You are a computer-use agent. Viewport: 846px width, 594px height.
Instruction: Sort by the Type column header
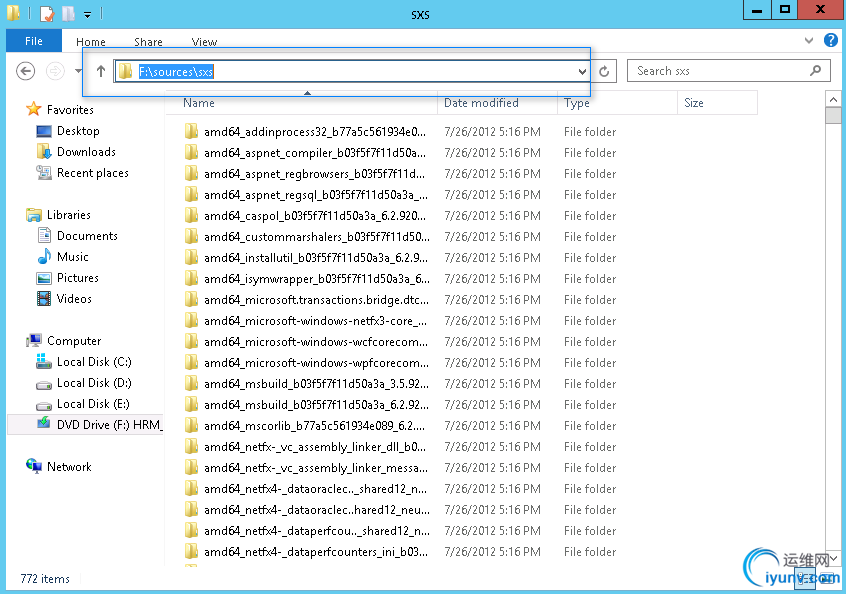pos(617,103)
